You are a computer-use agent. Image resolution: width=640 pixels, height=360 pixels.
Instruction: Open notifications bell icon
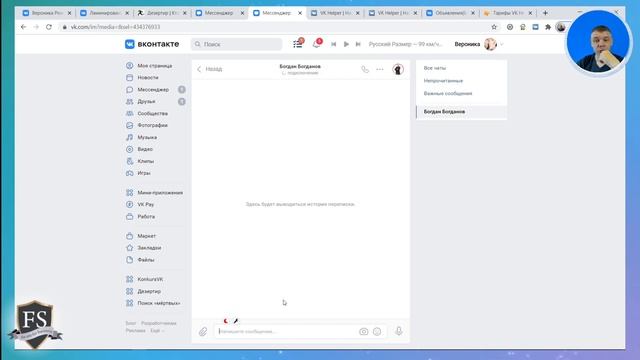pyautogui.click(x=316, y=44)
